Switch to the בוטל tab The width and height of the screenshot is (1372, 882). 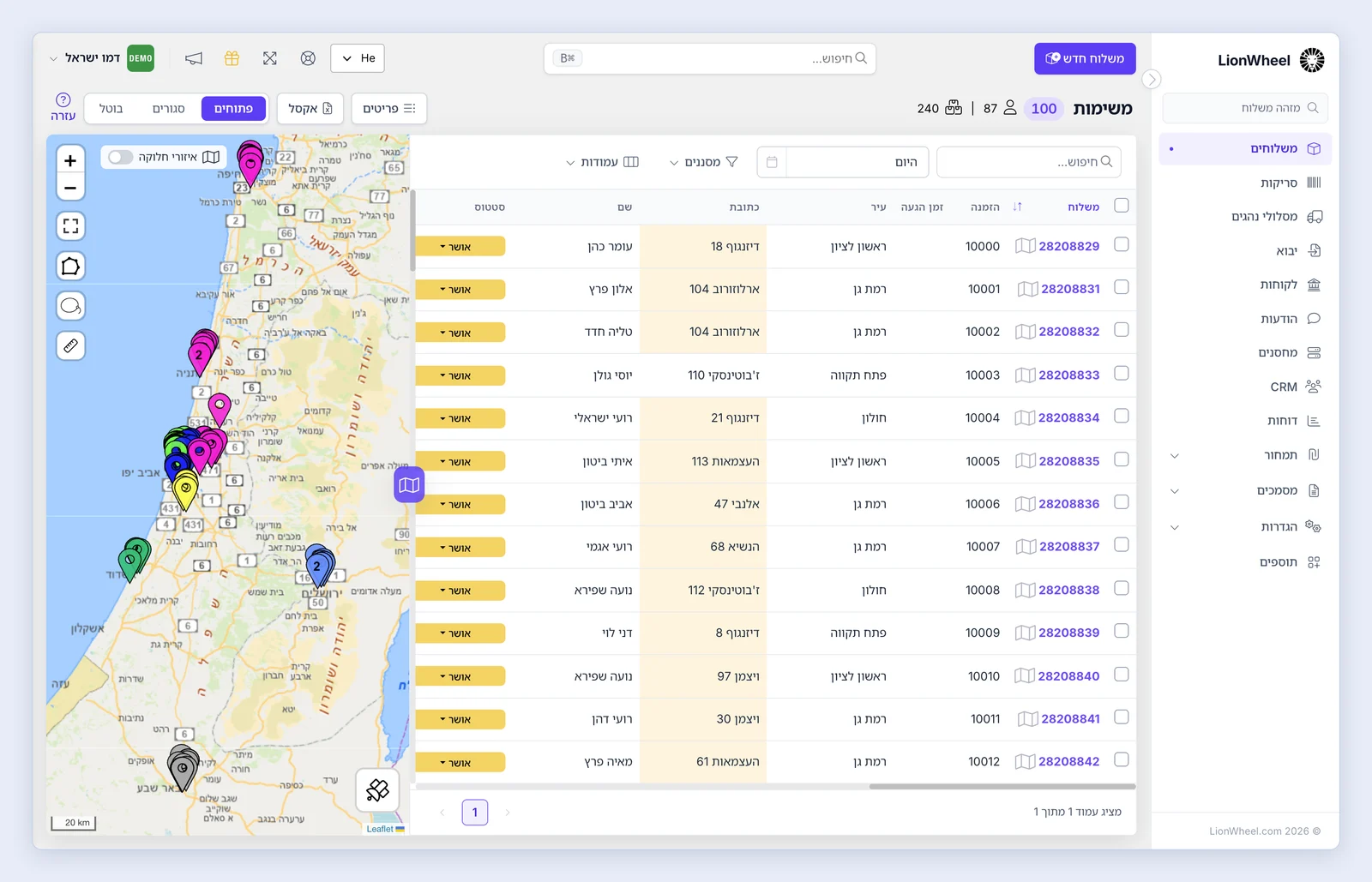[x=111, y=109]
